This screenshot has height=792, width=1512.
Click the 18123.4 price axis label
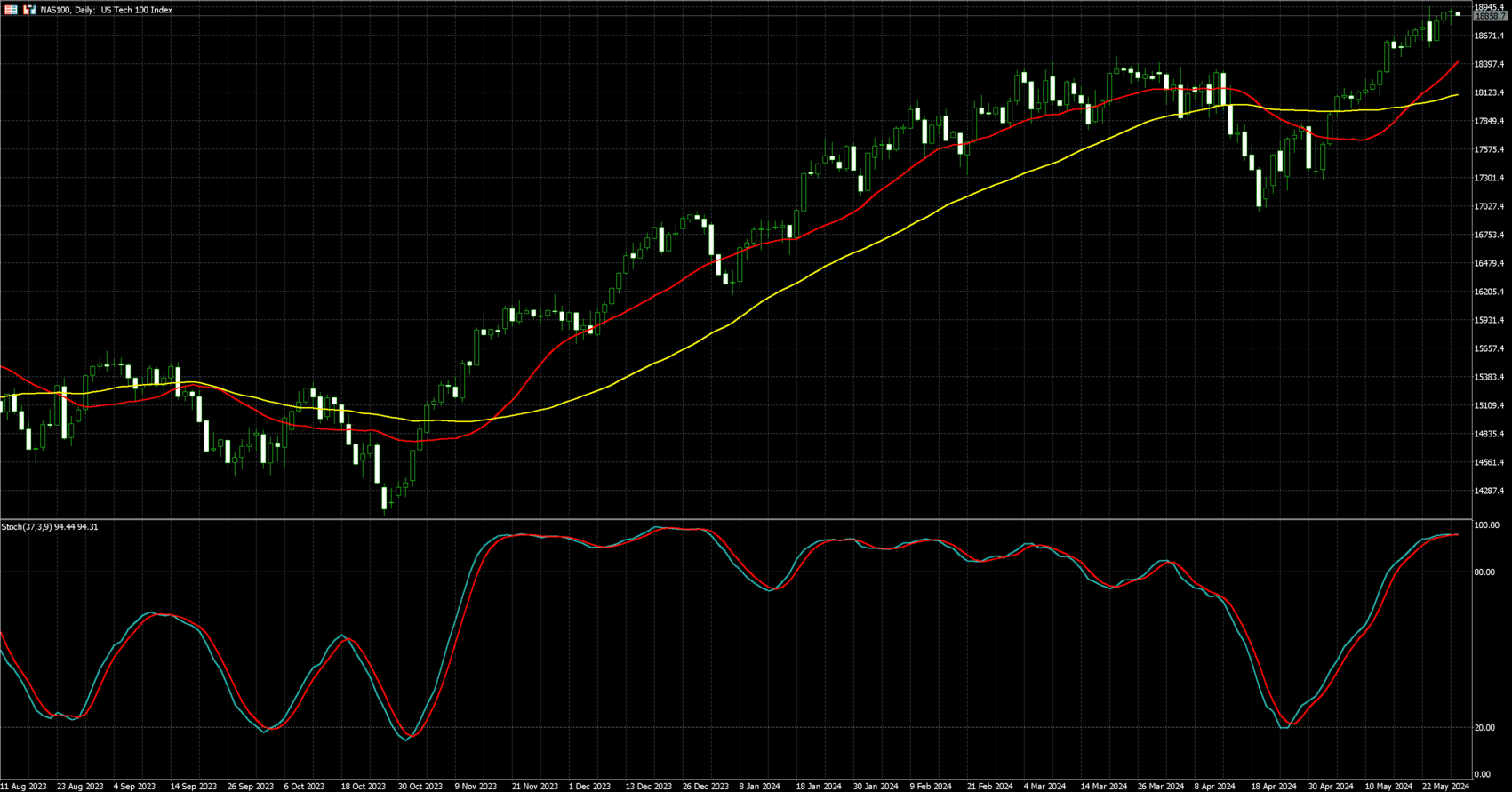point(1490,92)
